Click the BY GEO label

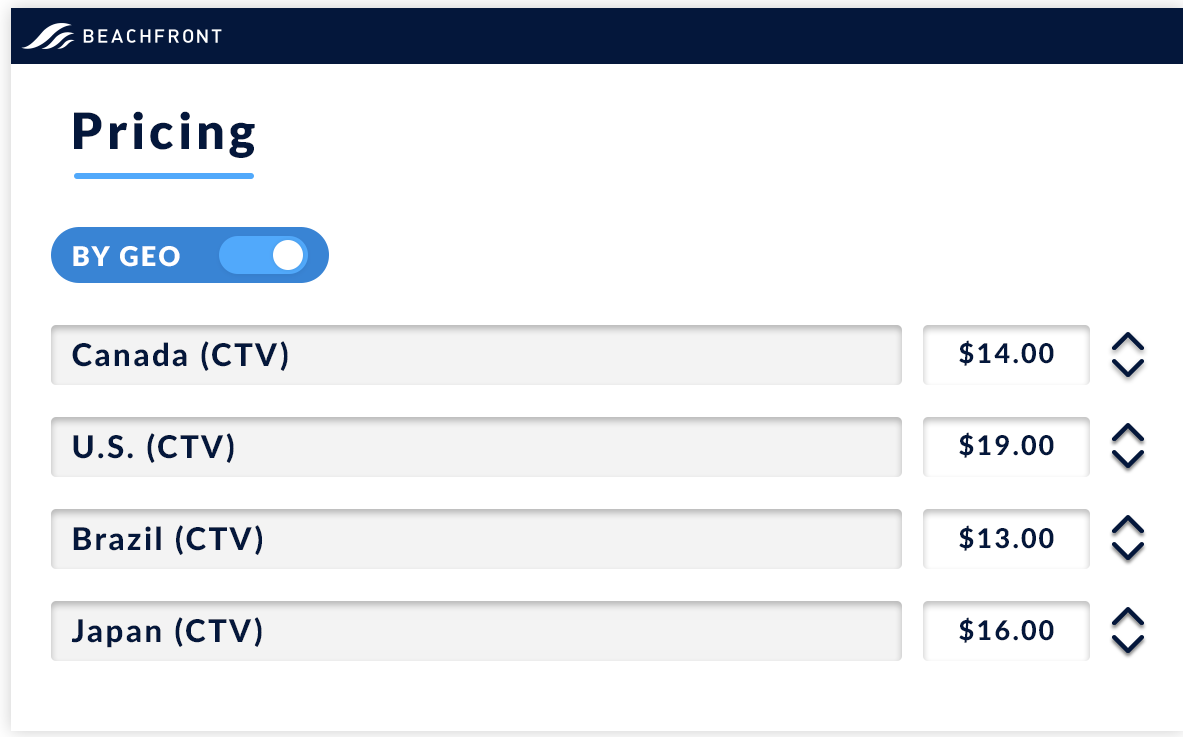coord(126,256)
